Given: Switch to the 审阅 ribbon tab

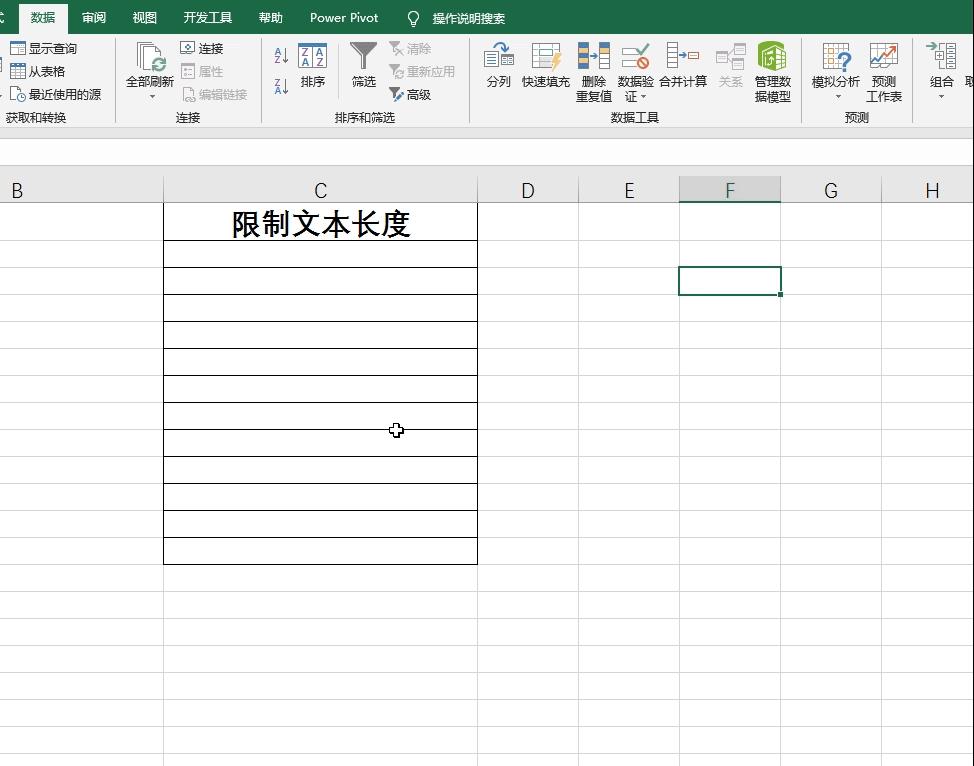Looking at the screenshot, I should pos(93,17).
